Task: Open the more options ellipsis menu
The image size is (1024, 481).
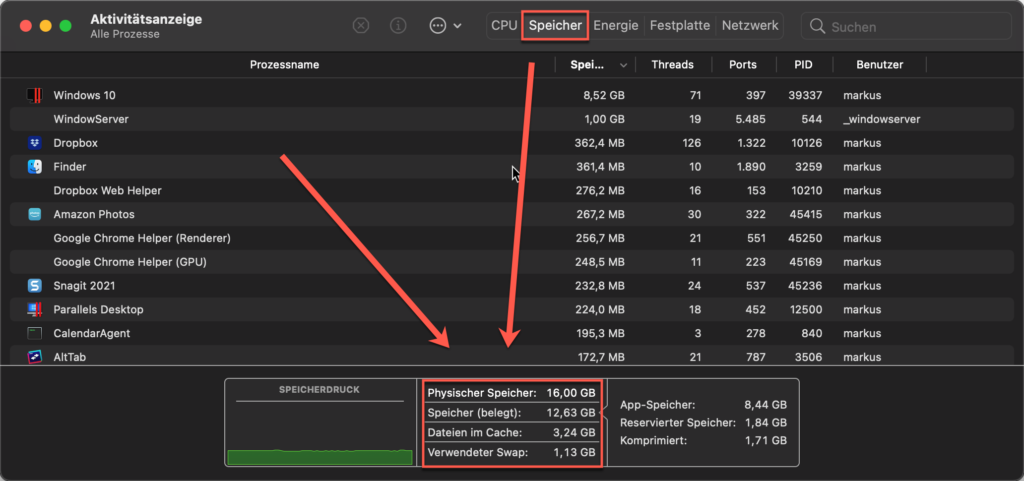Action: point(445,25)
